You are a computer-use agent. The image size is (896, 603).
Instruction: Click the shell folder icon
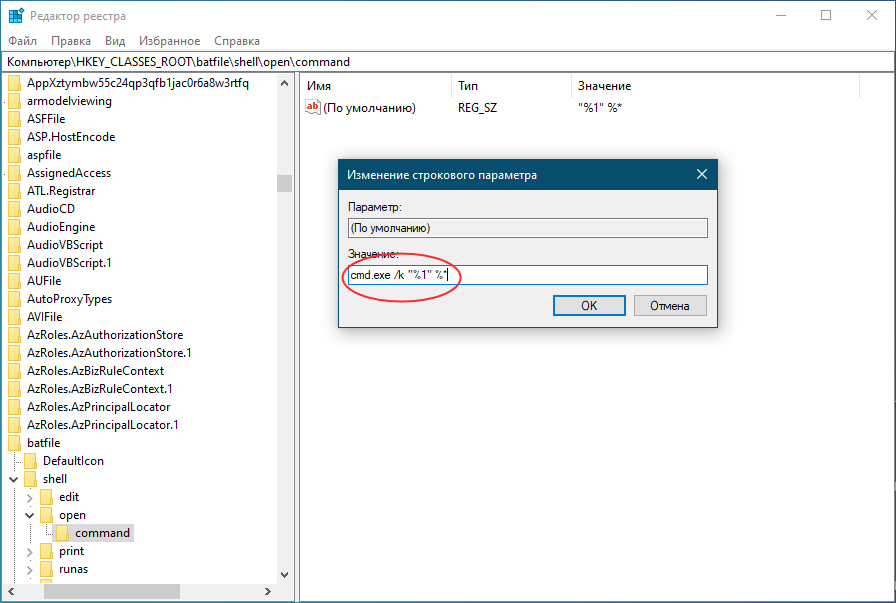click(31, 479)
